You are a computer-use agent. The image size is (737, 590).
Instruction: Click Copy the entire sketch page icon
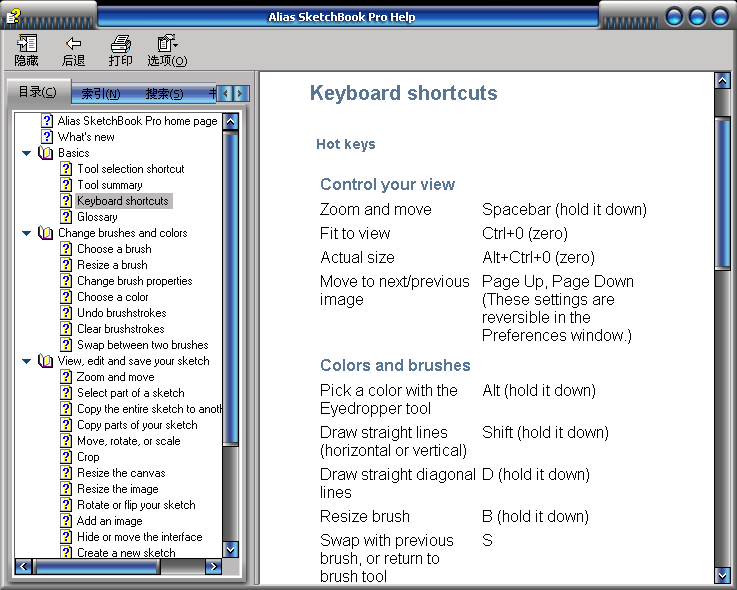pyautogui.click(x=66, y=409)
